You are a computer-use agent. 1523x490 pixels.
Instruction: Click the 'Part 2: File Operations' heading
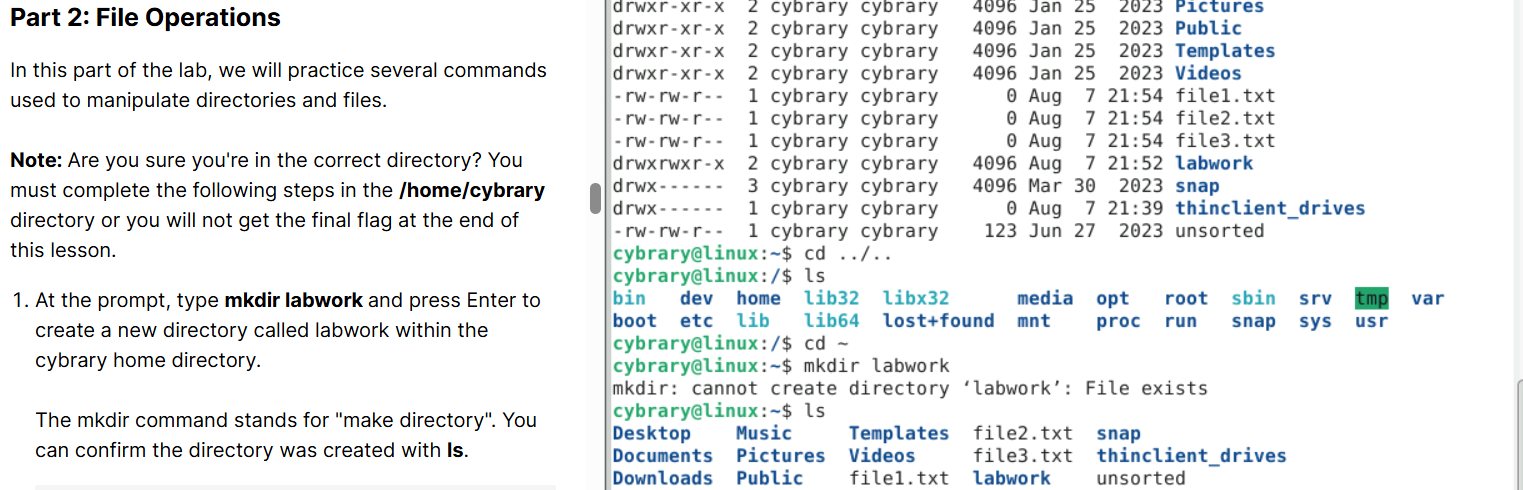pos(145,18)
